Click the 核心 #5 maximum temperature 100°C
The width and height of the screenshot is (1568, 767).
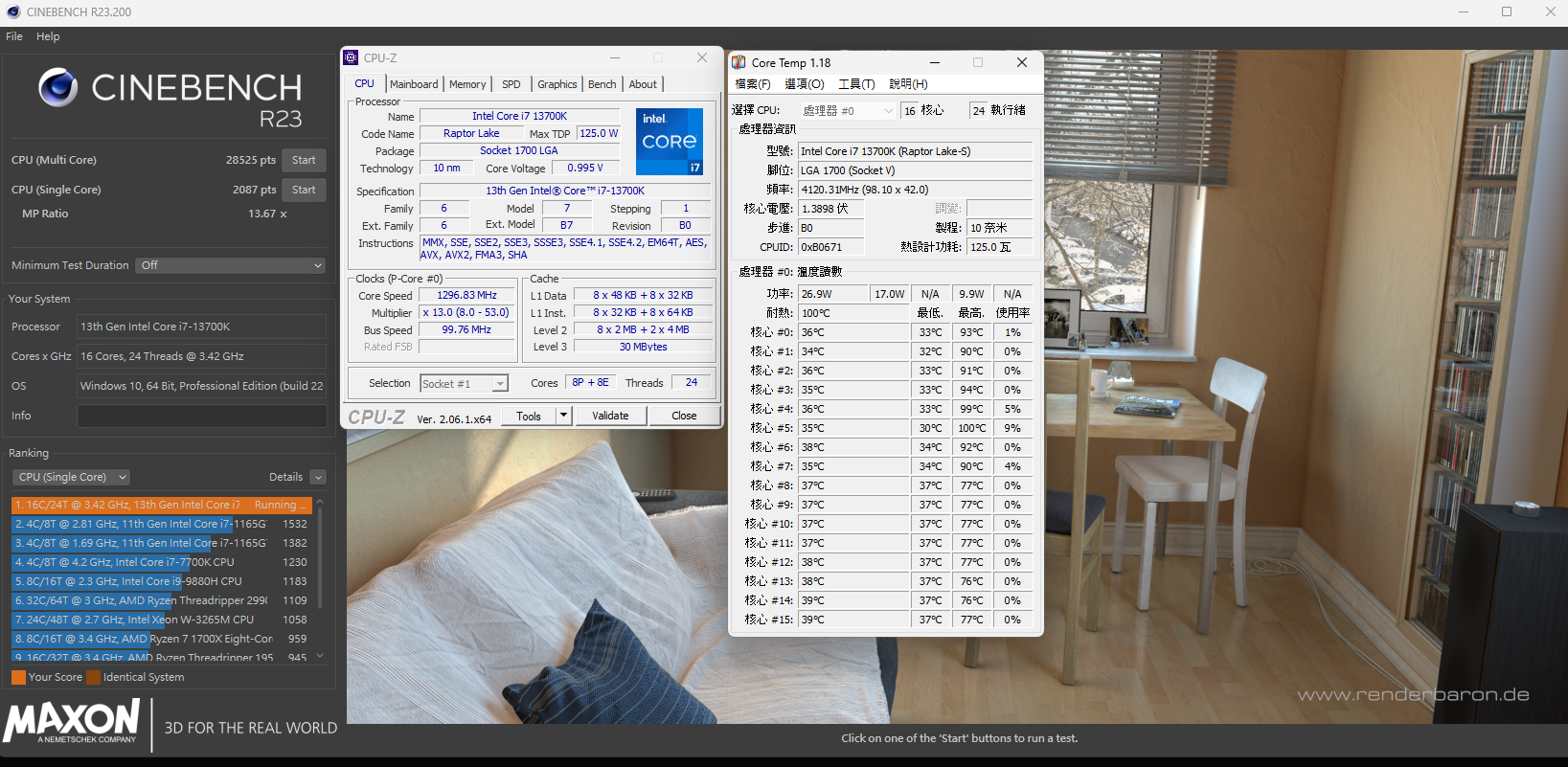[x=971, y=428]
